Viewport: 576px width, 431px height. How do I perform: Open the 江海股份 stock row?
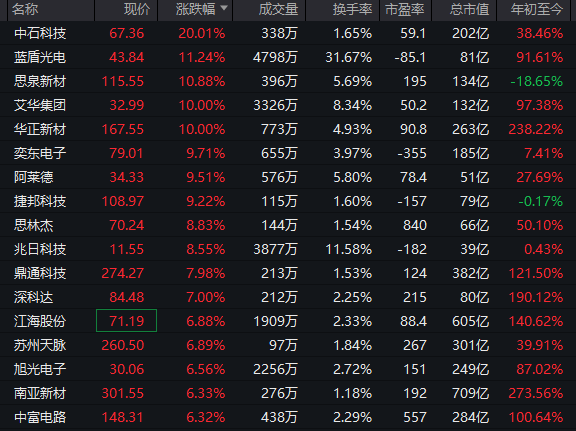coord(288,321)
